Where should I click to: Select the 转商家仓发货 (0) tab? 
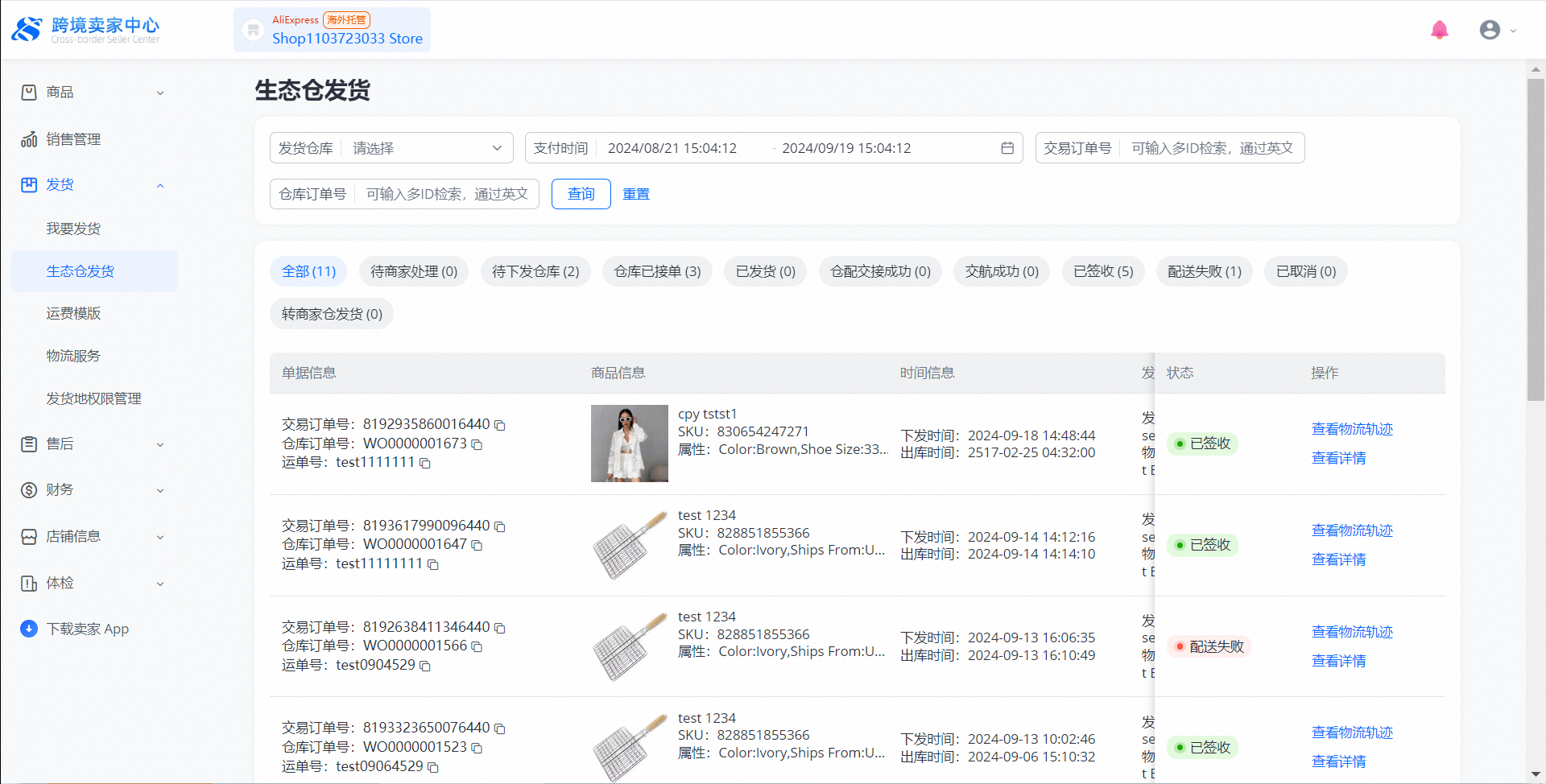click(x=332, y=314)
